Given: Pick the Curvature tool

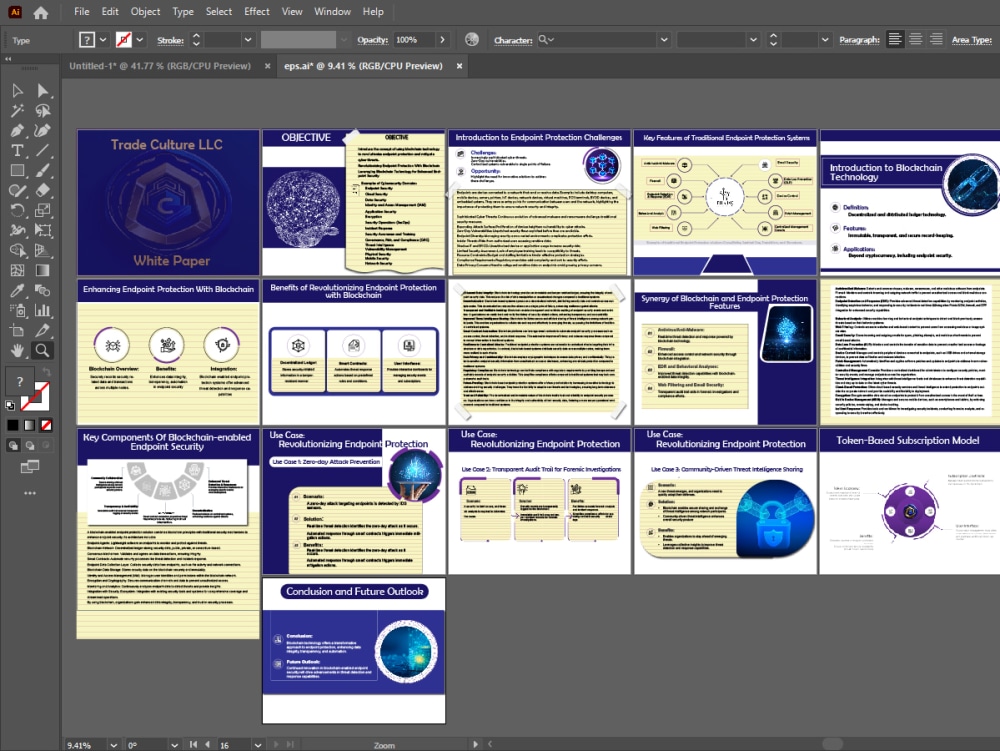Looking at the screenshot, I should (43, 131).
